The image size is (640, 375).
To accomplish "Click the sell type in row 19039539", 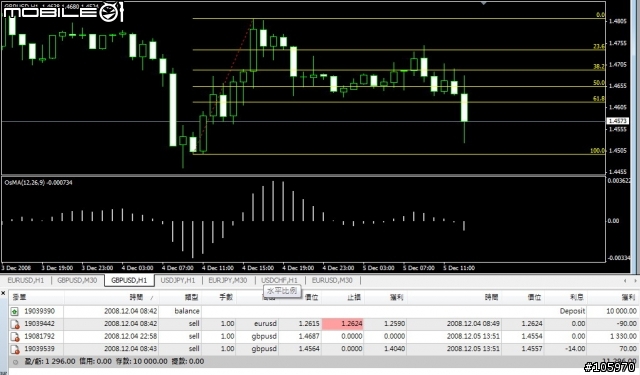I will [x=194, y=349].
